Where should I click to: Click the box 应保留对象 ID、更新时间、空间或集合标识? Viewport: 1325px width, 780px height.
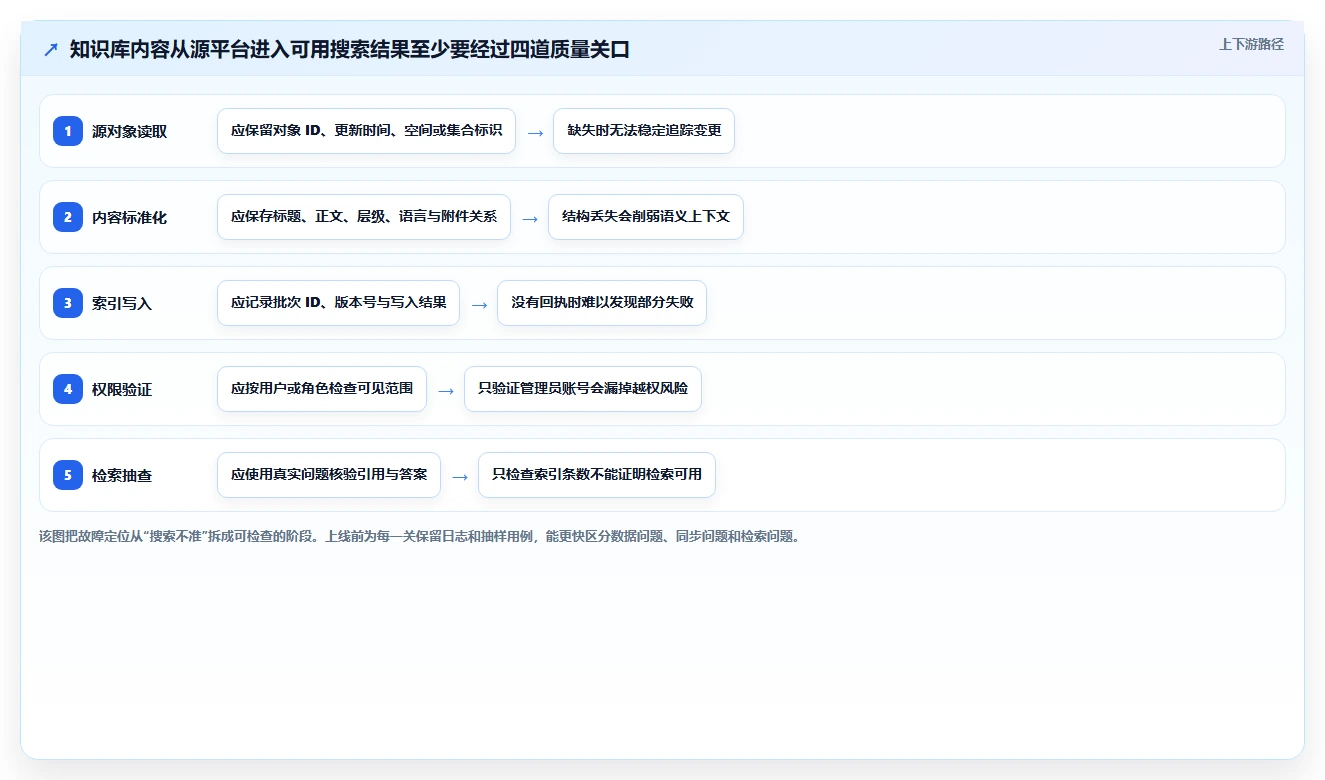click(x=366, y=131)
